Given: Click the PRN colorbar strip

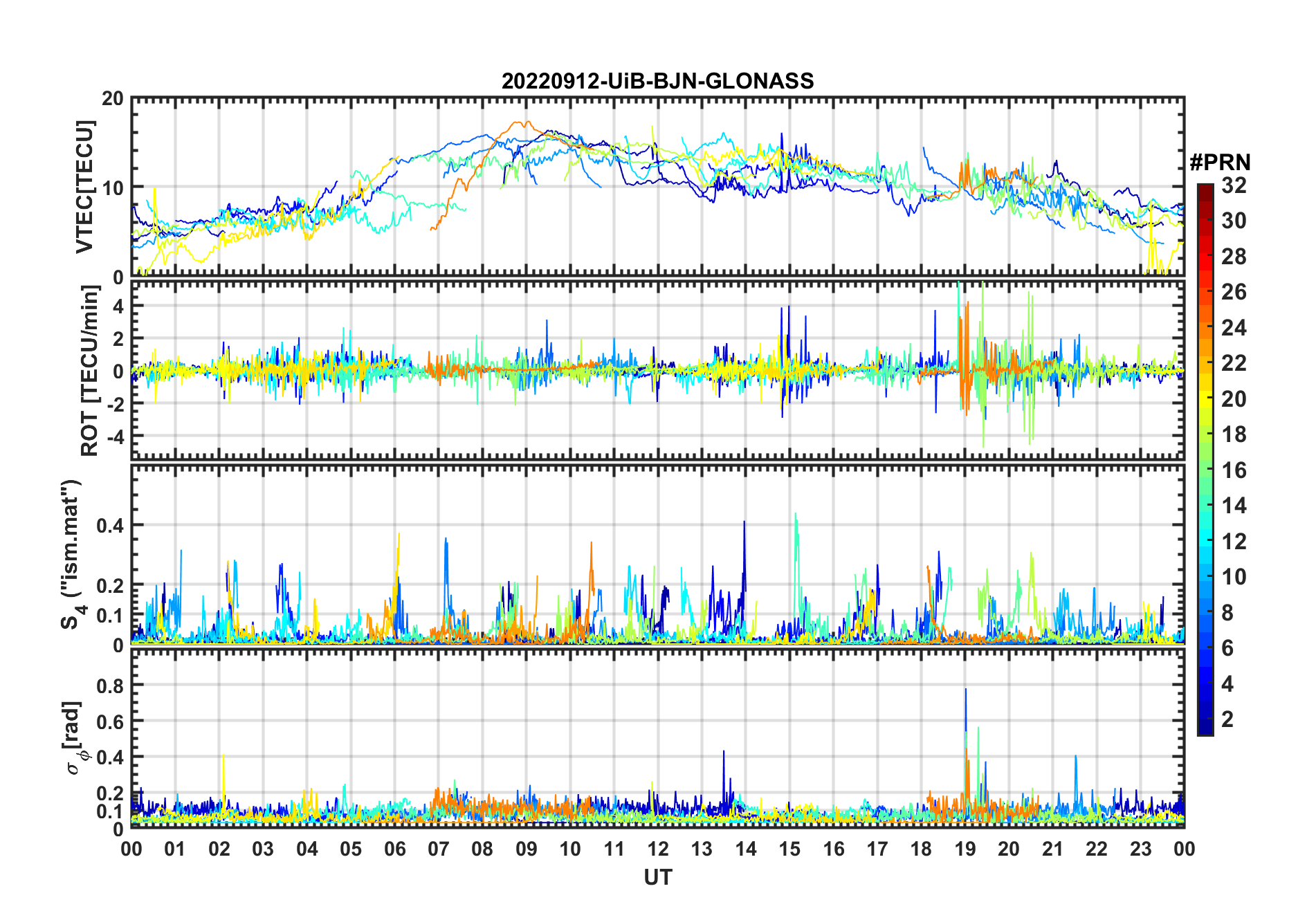Looking at the screenshot, I should 1205,459.
